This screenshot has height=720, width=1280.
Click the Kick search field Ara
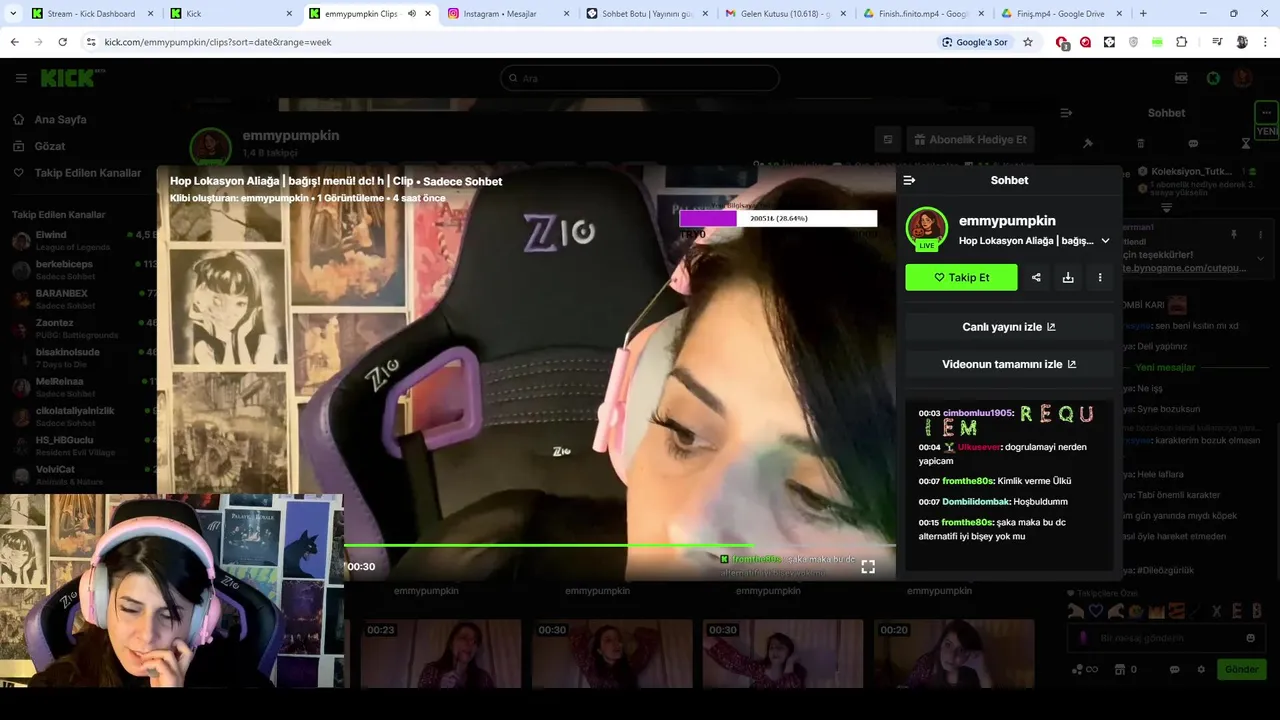[640, 78]
